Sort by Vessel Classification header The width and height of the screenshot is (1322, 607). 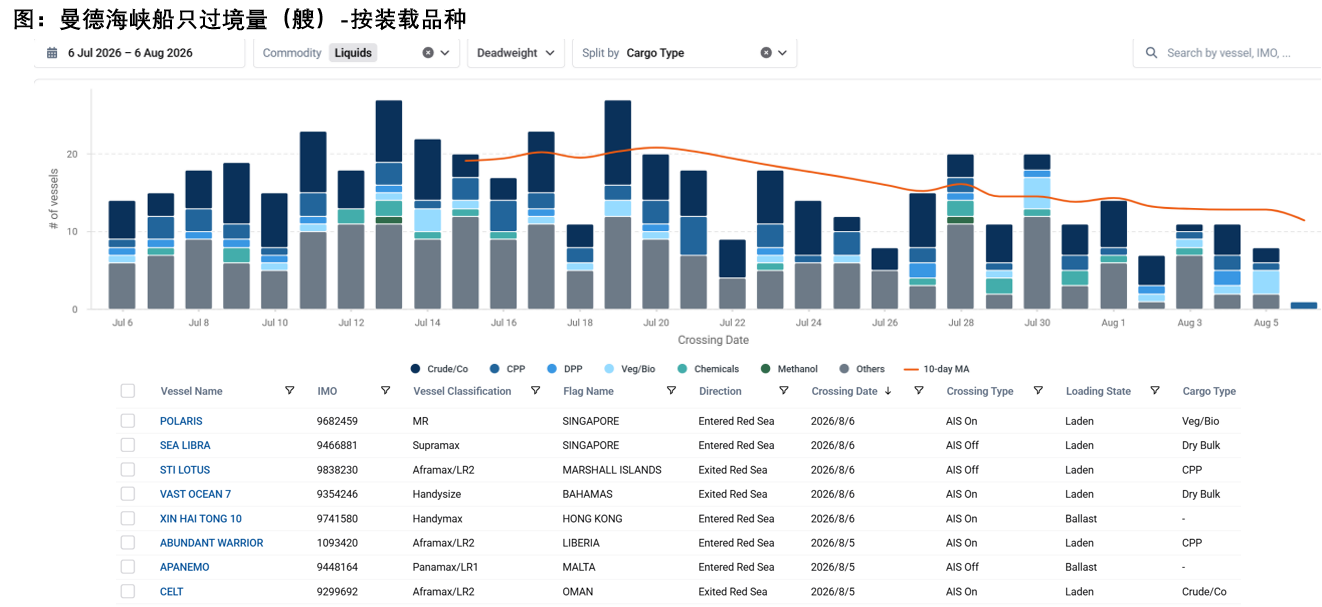(x=462, y=391)
